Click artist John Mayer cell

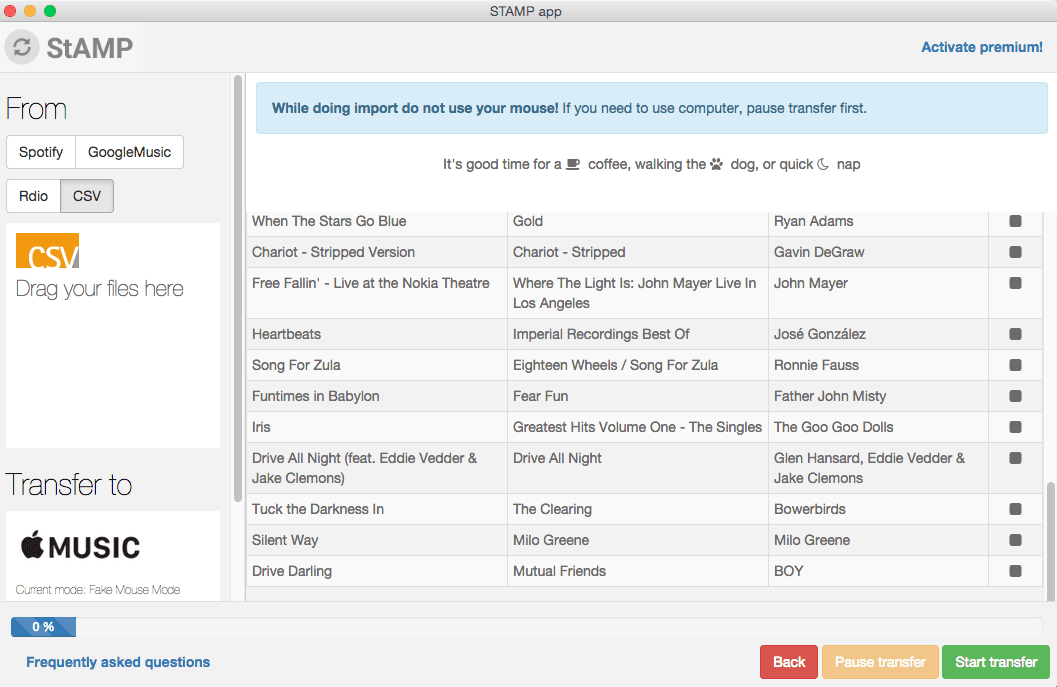pos(878,293)
